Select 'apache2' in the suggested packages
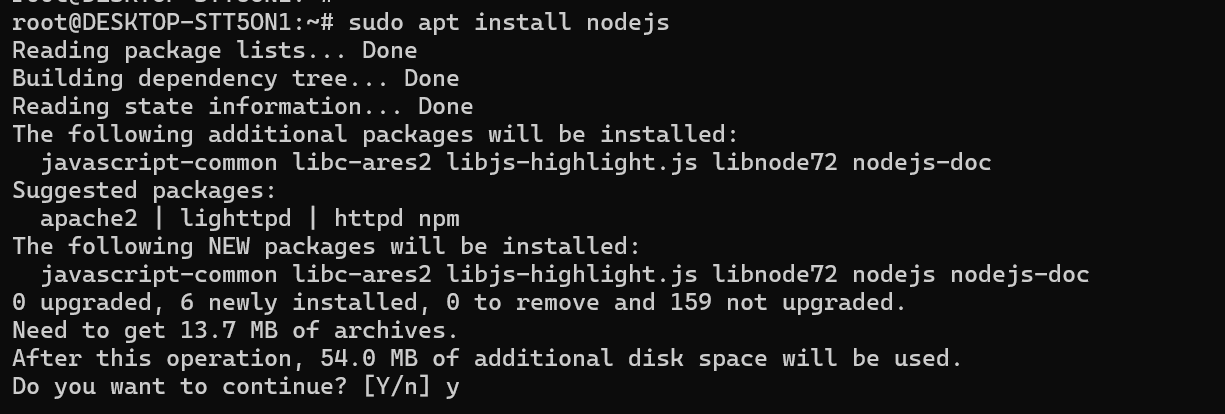The image size is (1225, 414). tap(89, 218)
